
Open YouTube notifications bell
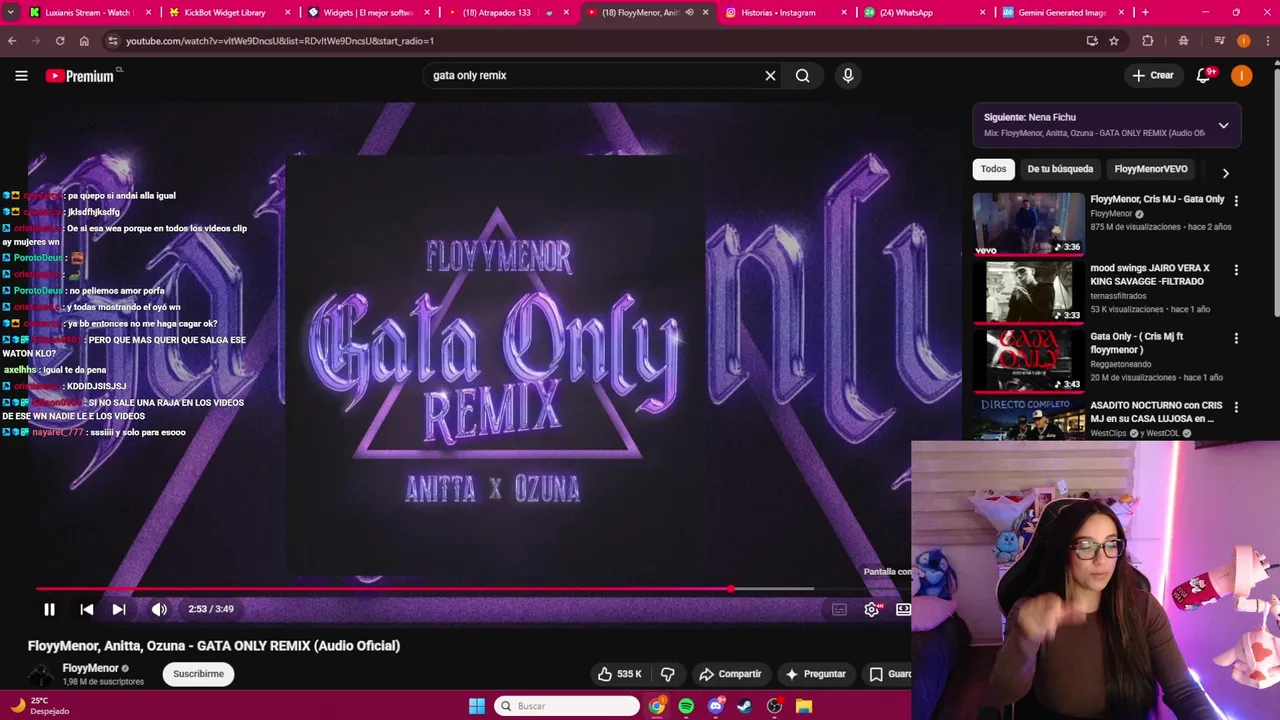click(1204, 75)
